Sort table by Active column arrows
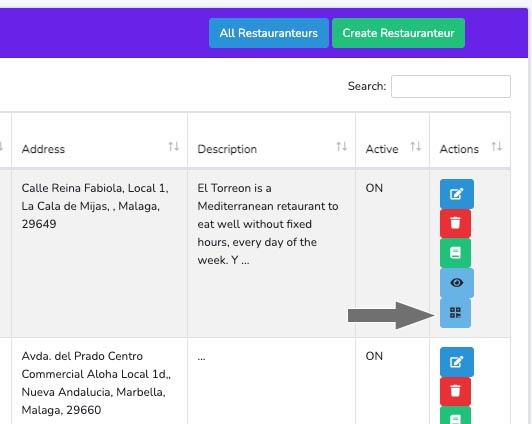 click(415, 147)
